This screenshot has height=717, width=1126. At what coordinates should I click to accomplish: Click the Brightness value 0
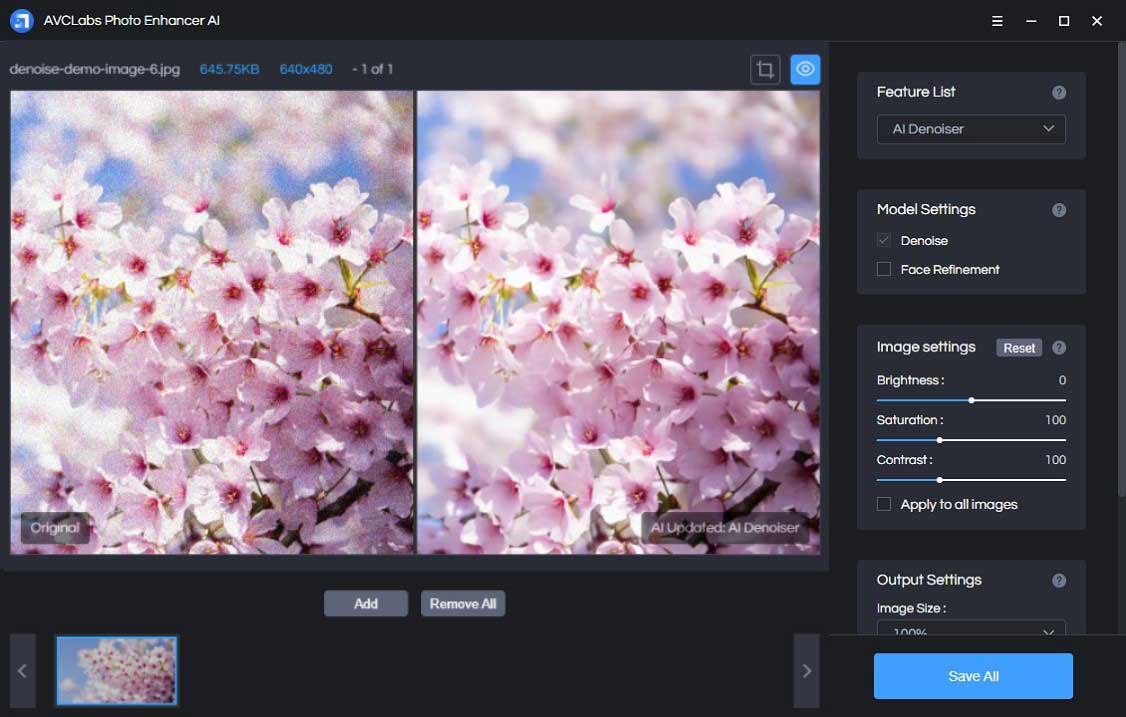click(x=1062, y=380)
